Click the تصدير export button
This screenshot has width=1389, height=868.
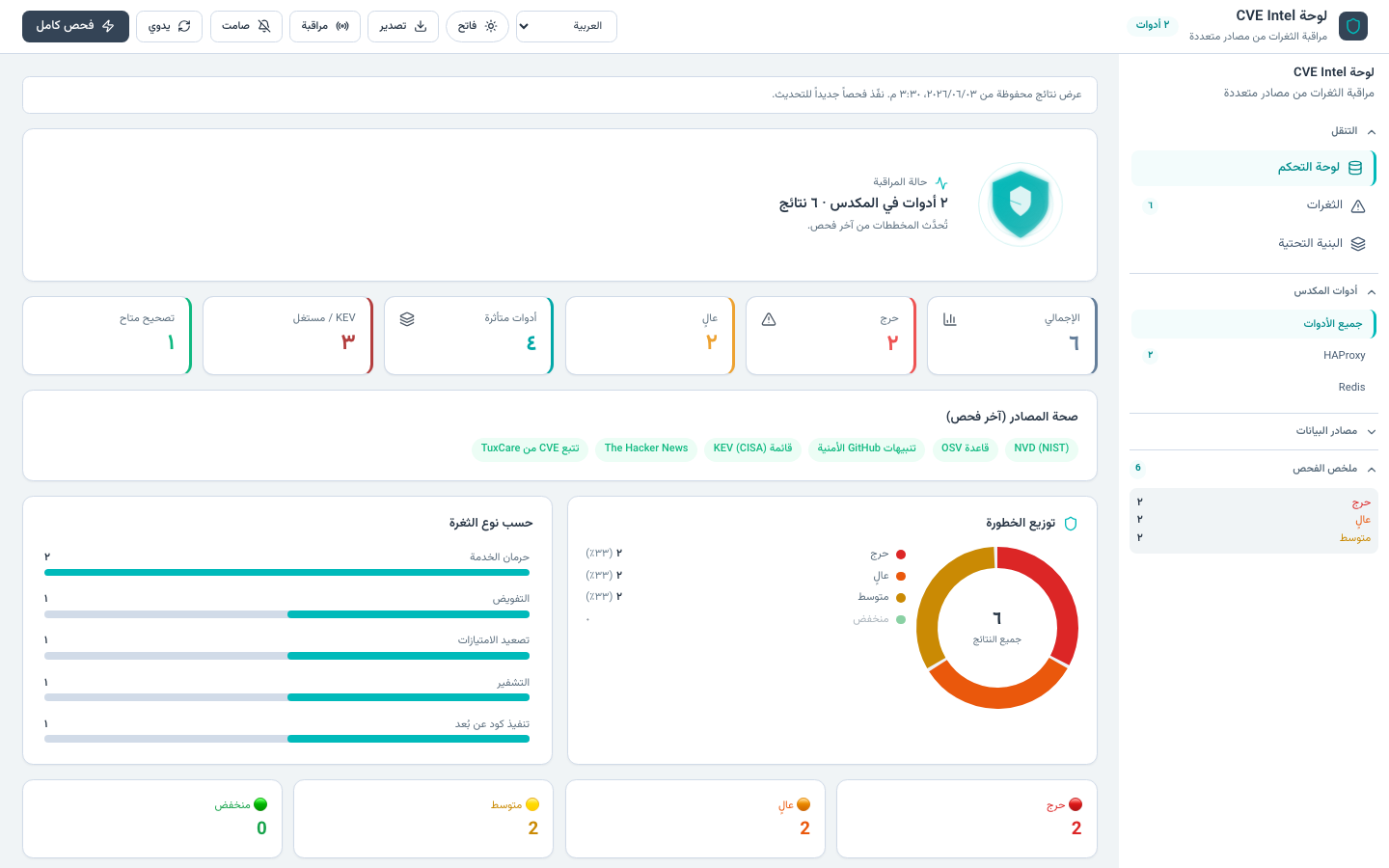403,27
